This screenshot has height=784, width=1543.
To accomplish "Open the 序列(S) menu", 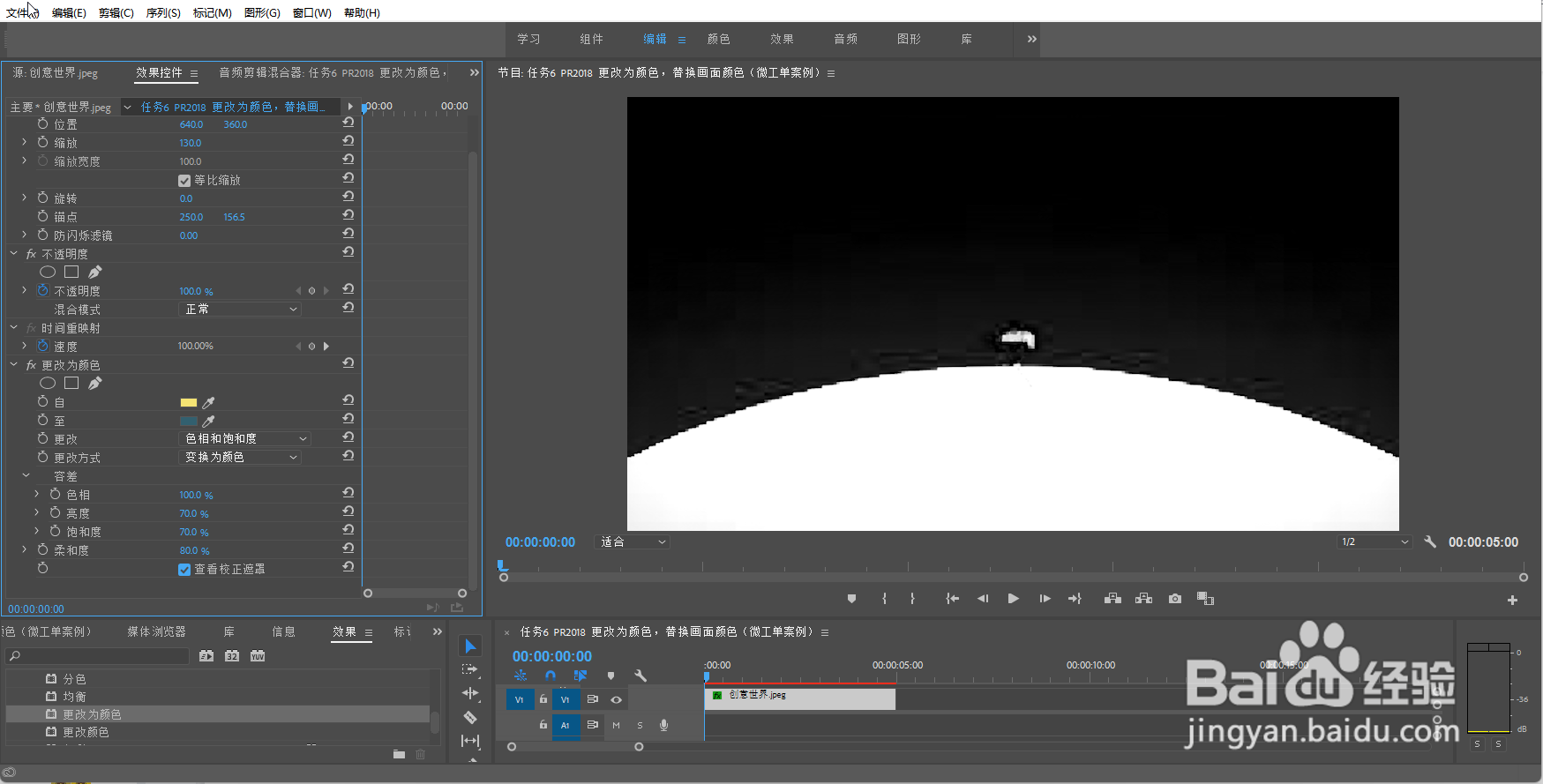I will click(163, 12).
